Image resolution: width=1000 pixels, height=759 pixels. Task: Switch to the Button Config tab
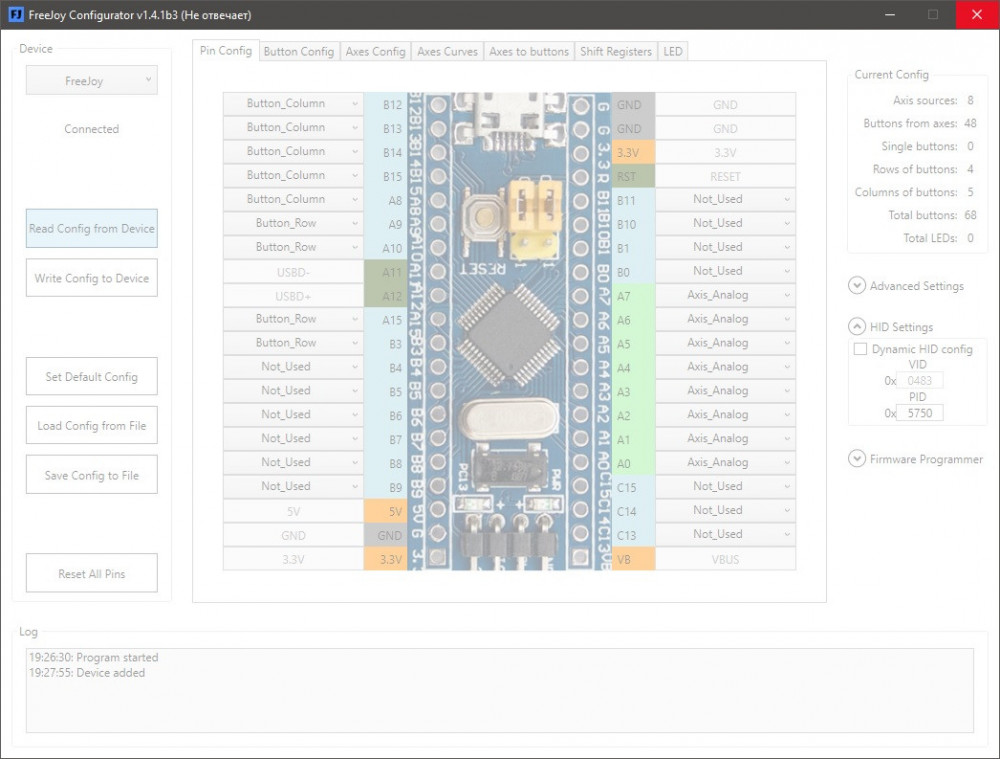pyautogui.click(x=298, y=51)
